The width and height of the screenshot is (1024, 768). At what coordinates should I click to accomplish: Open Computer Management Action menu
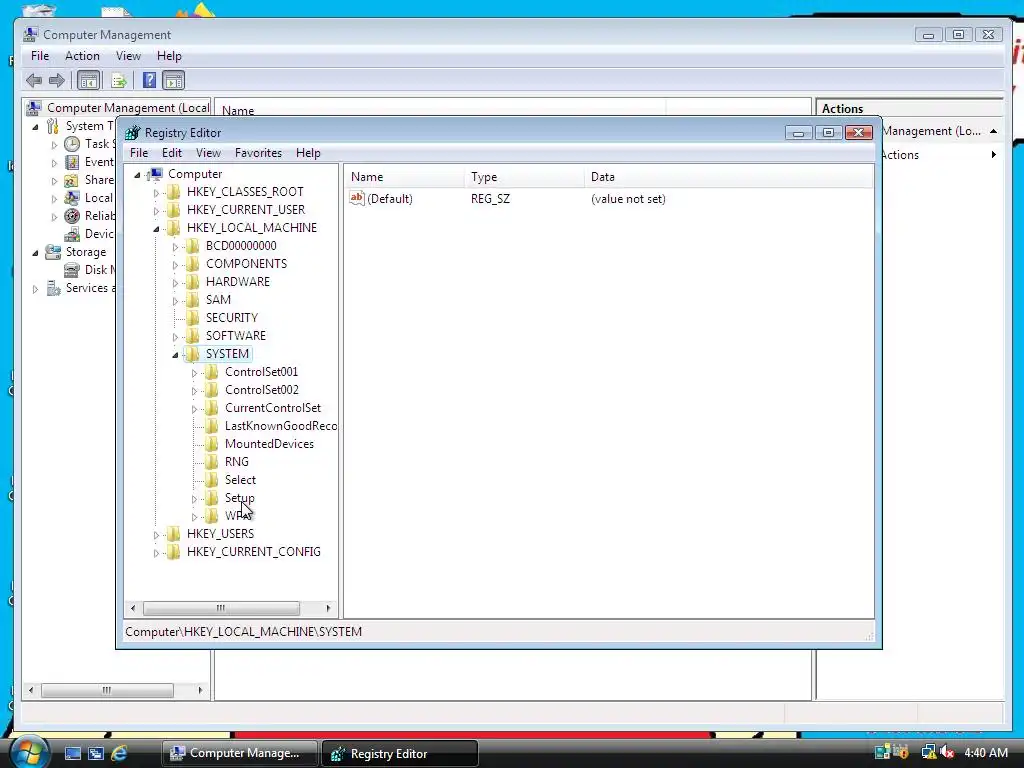click(x=82, y=56)
